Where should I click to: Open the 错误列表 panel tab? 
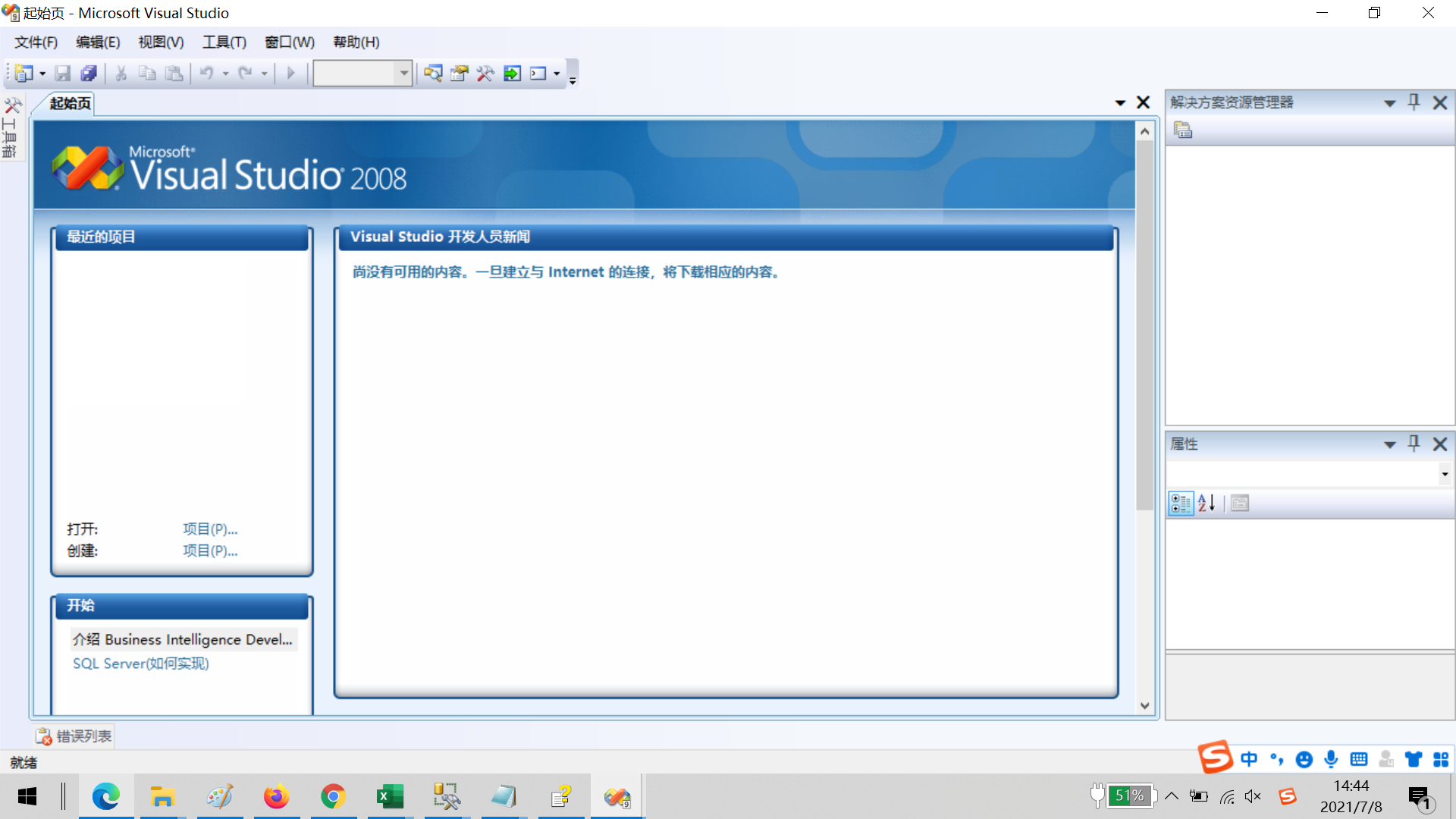coord(74,736)
